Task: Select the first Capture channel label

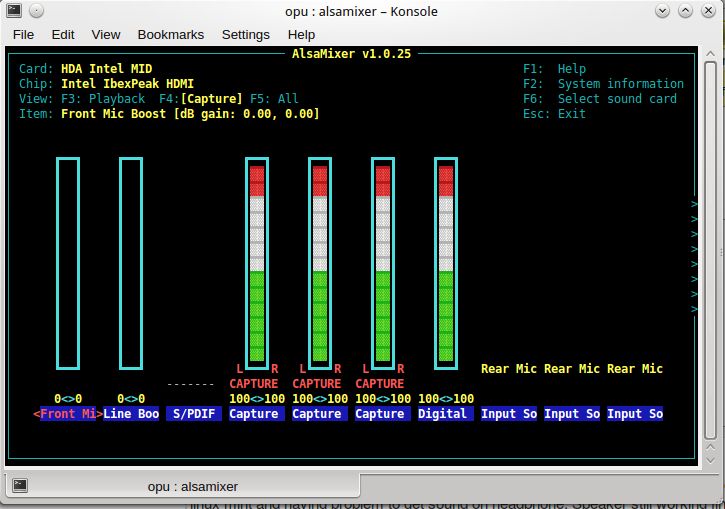Action: coord(257,413)
